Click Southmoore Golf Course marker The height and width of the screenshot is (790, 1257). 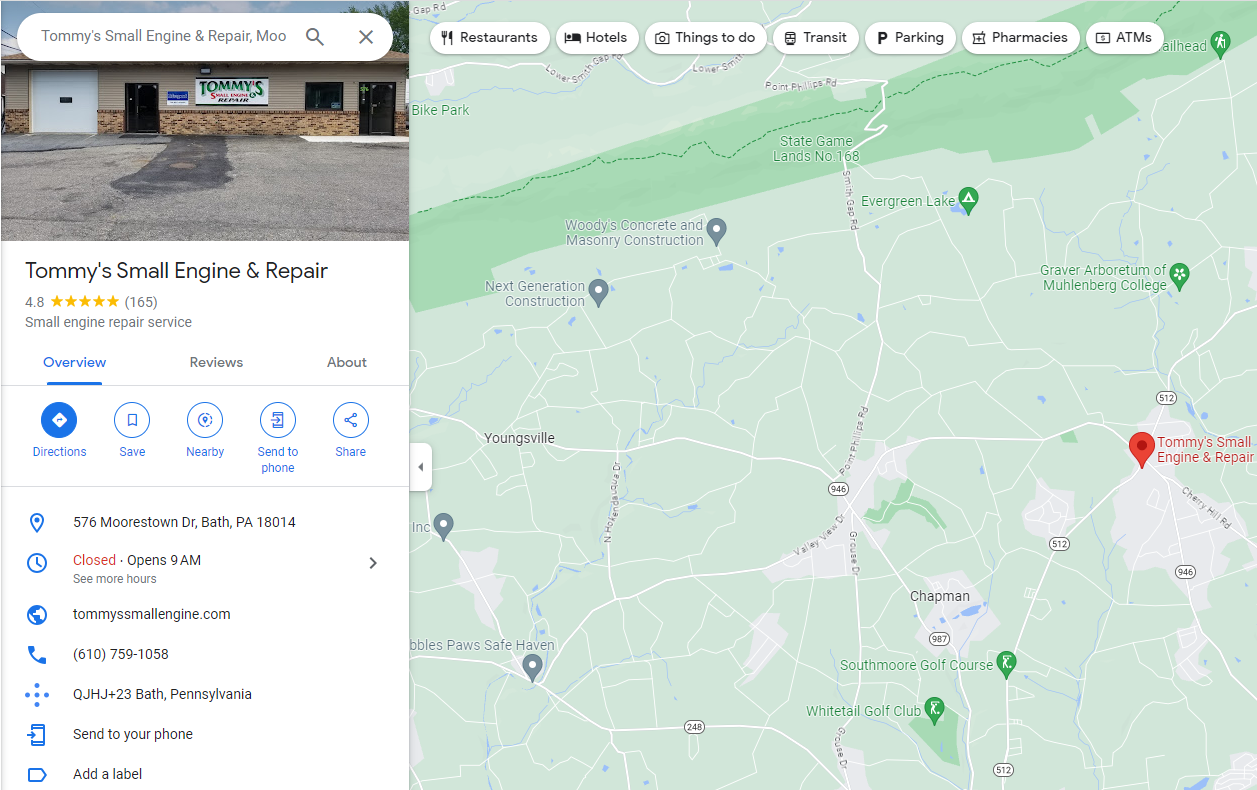pyautogui.click(x=1008, y=662)
